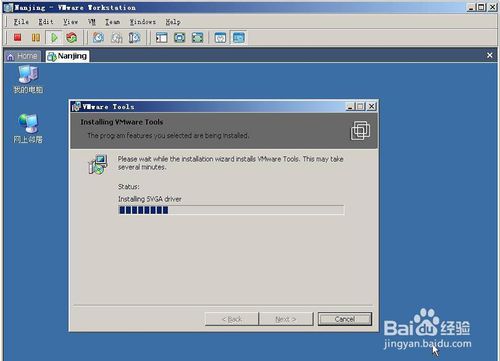Open the Help menu
Screen dimensions: 500x361
click(173, 22)
